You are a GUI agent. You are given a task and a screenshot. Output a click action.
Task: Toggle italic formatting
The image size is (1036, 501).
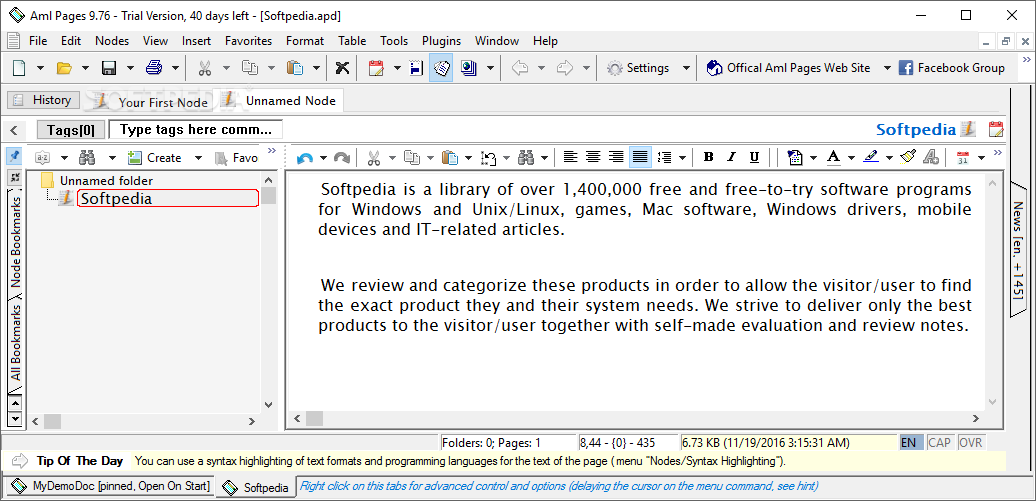731,157
